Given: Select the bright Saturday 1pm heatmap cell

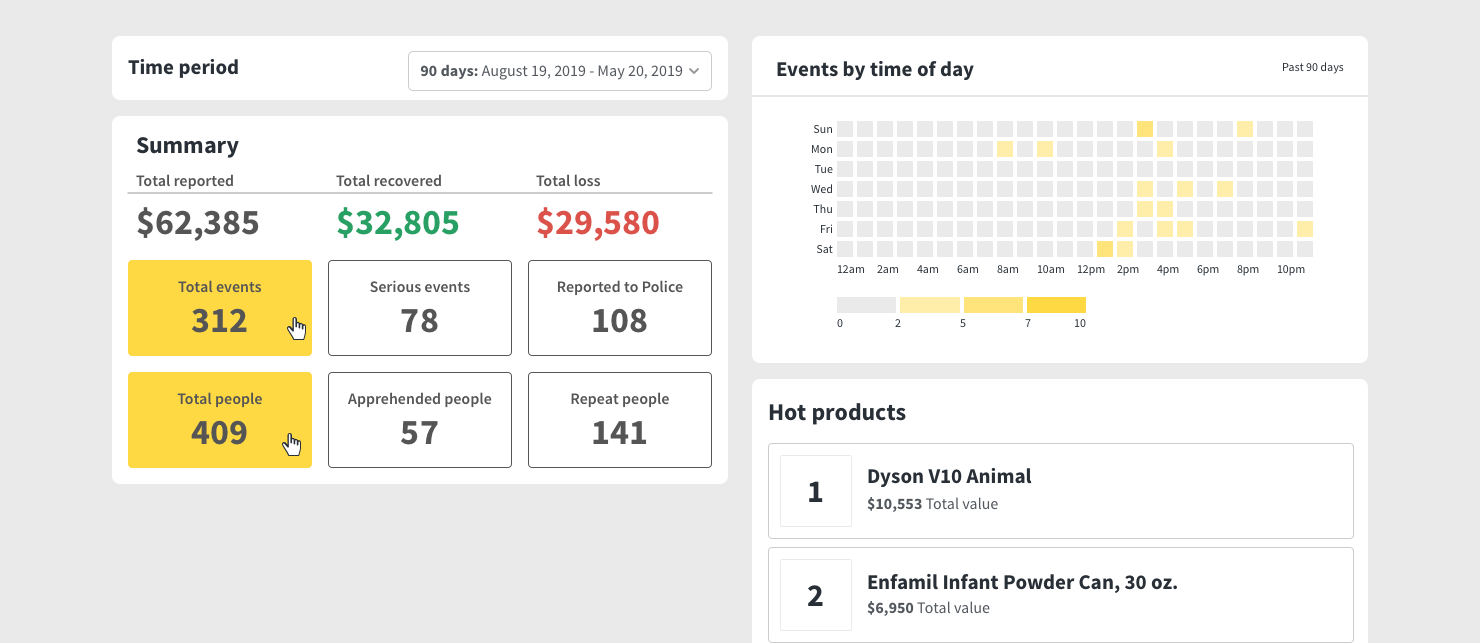Looking at the screenshot, I should pyautogui.click(x=1105, y=249).
